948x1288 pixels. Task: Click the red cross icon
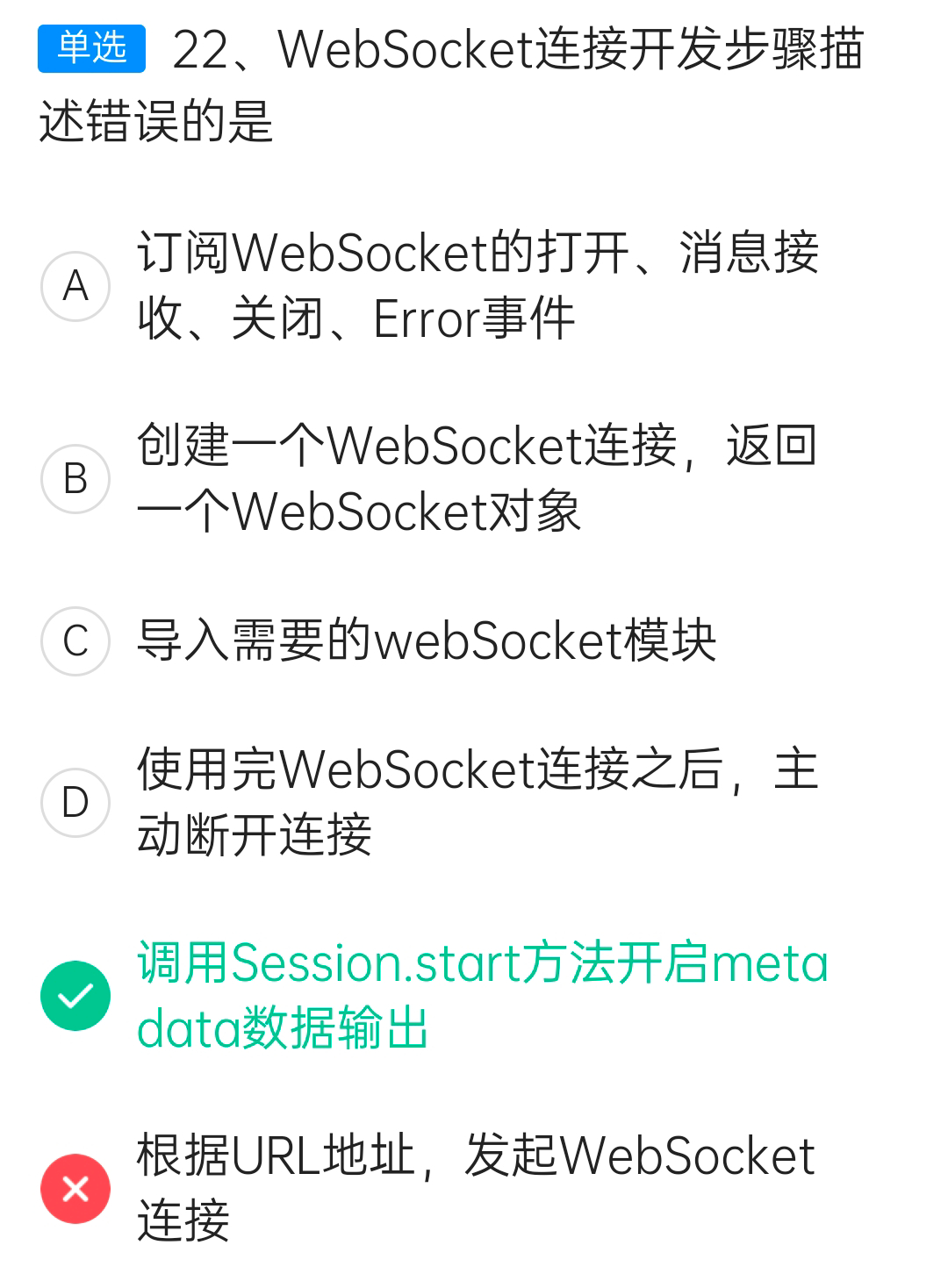(75, 1189)
